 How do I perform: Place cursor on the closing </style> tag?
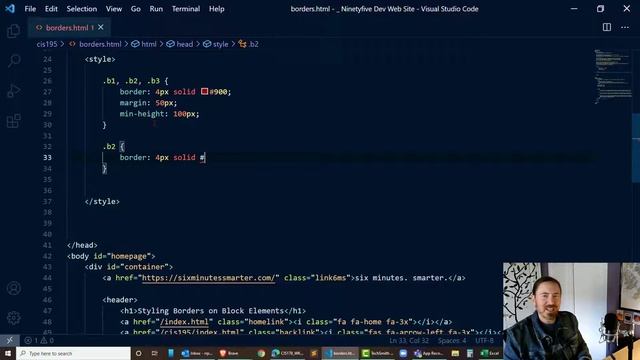pos(102,201)
